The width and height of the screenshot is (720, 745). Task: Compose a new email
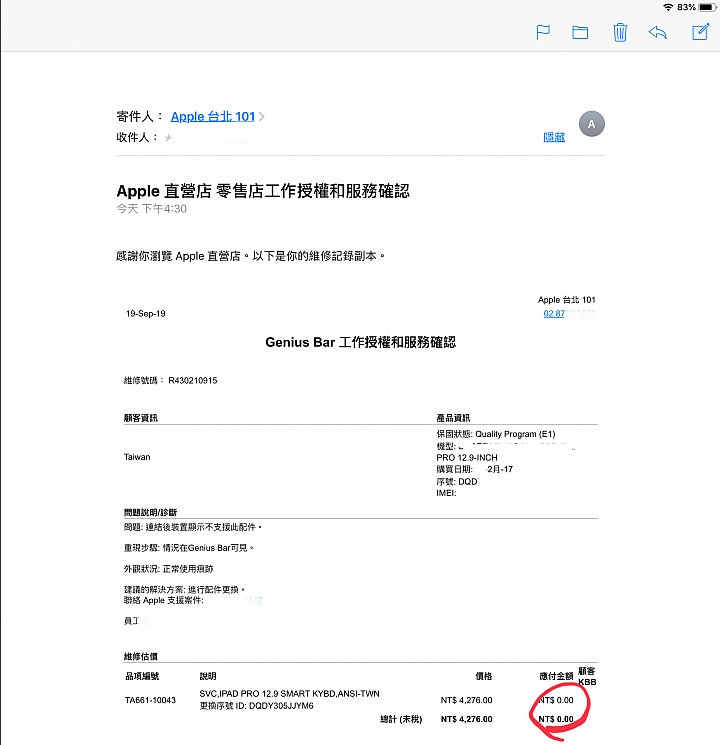tap(701, 32)
